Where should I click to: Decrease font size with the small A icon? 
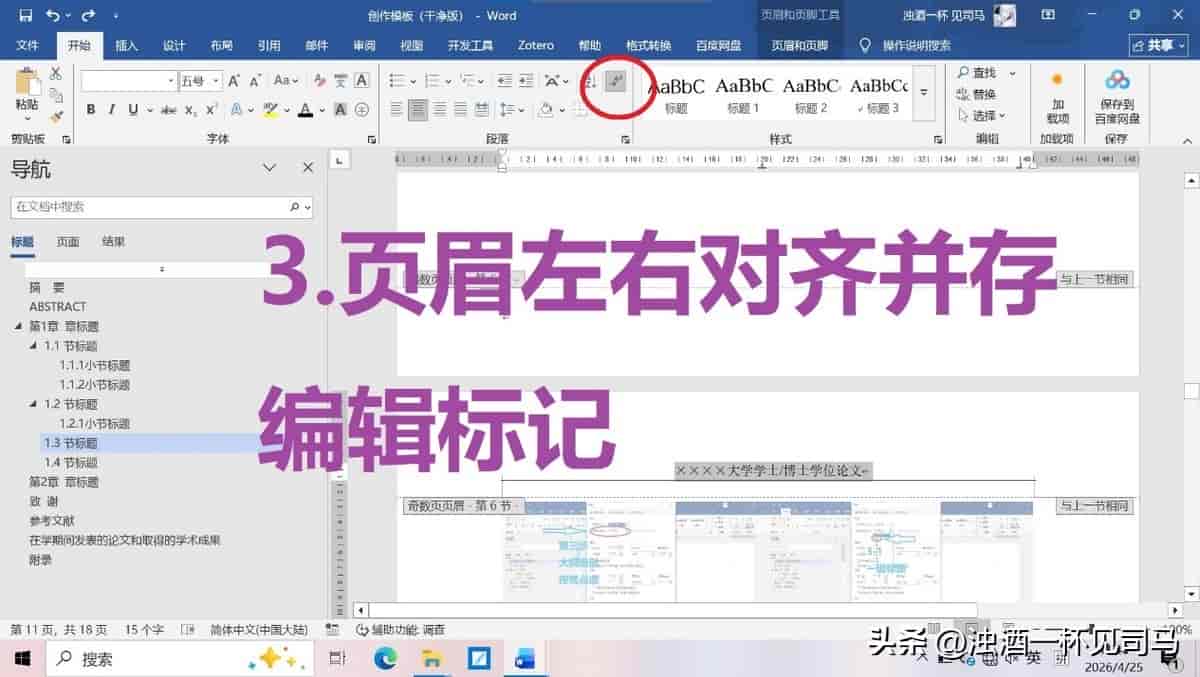click(255, 81)
